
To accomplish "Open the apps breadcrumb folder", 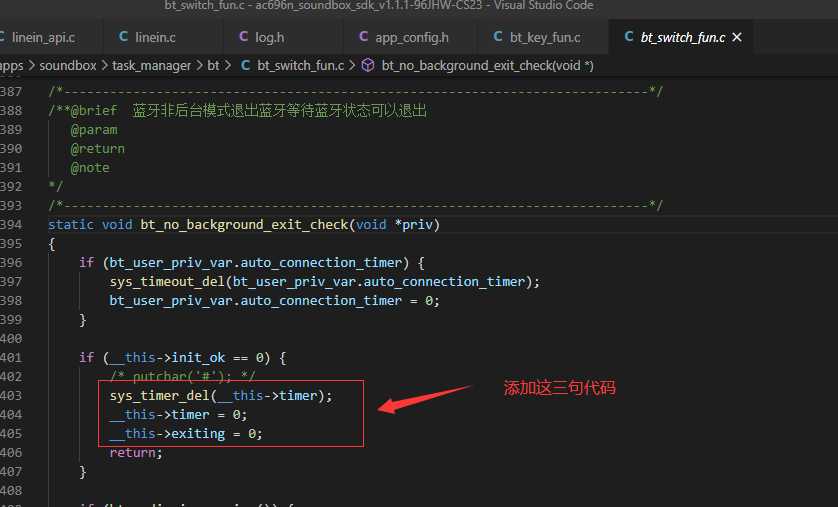I will (11, 66).
